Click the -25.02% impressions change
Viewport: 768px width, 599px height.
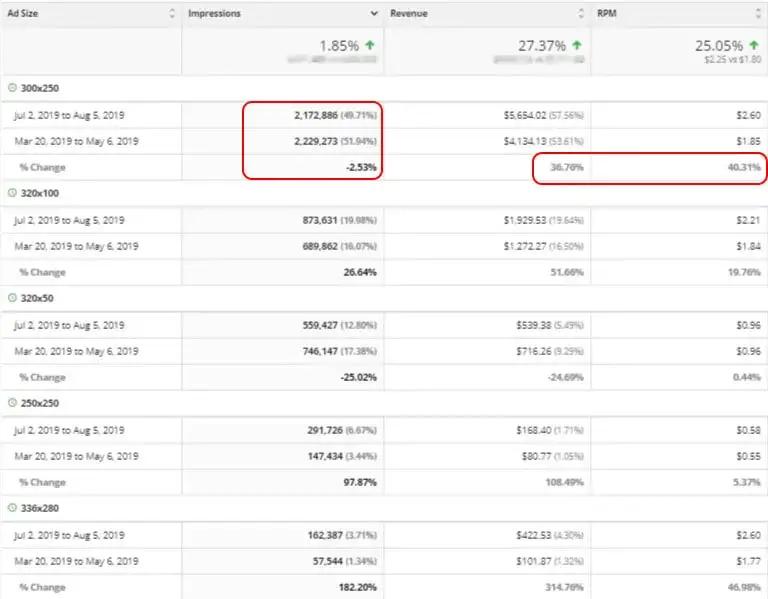click(359, 377)
